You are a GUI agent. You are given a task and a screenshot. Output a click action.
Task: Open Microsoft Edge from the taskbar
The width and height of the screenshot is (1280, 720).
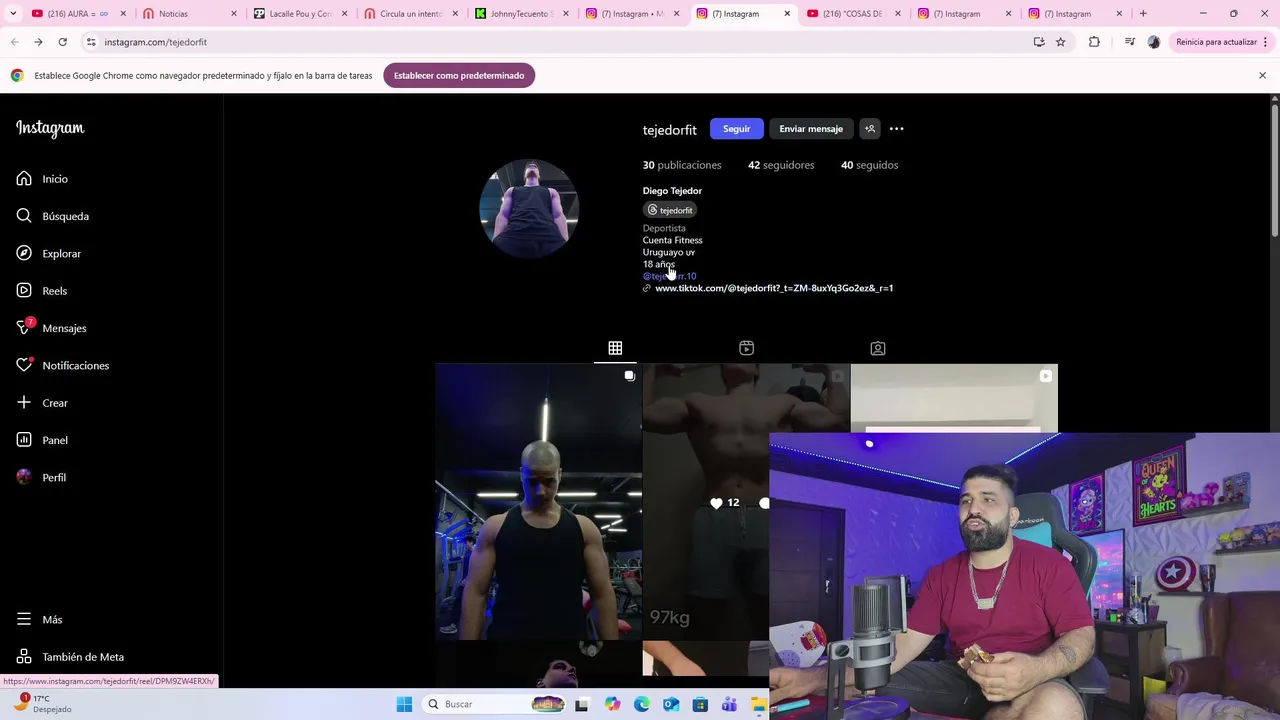point(641,704)
